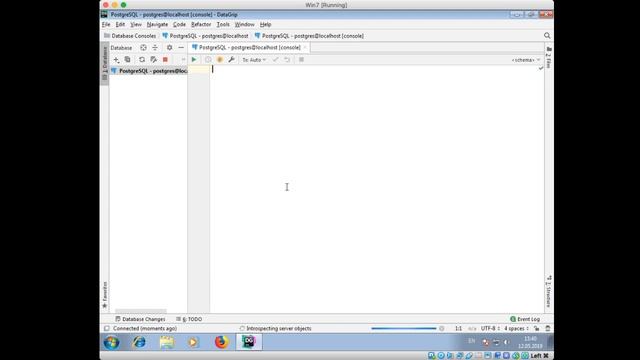This screenshot has width=640, height=360.
Task: Open Firefox from the taskbar
Action: (x=222, y=342)
